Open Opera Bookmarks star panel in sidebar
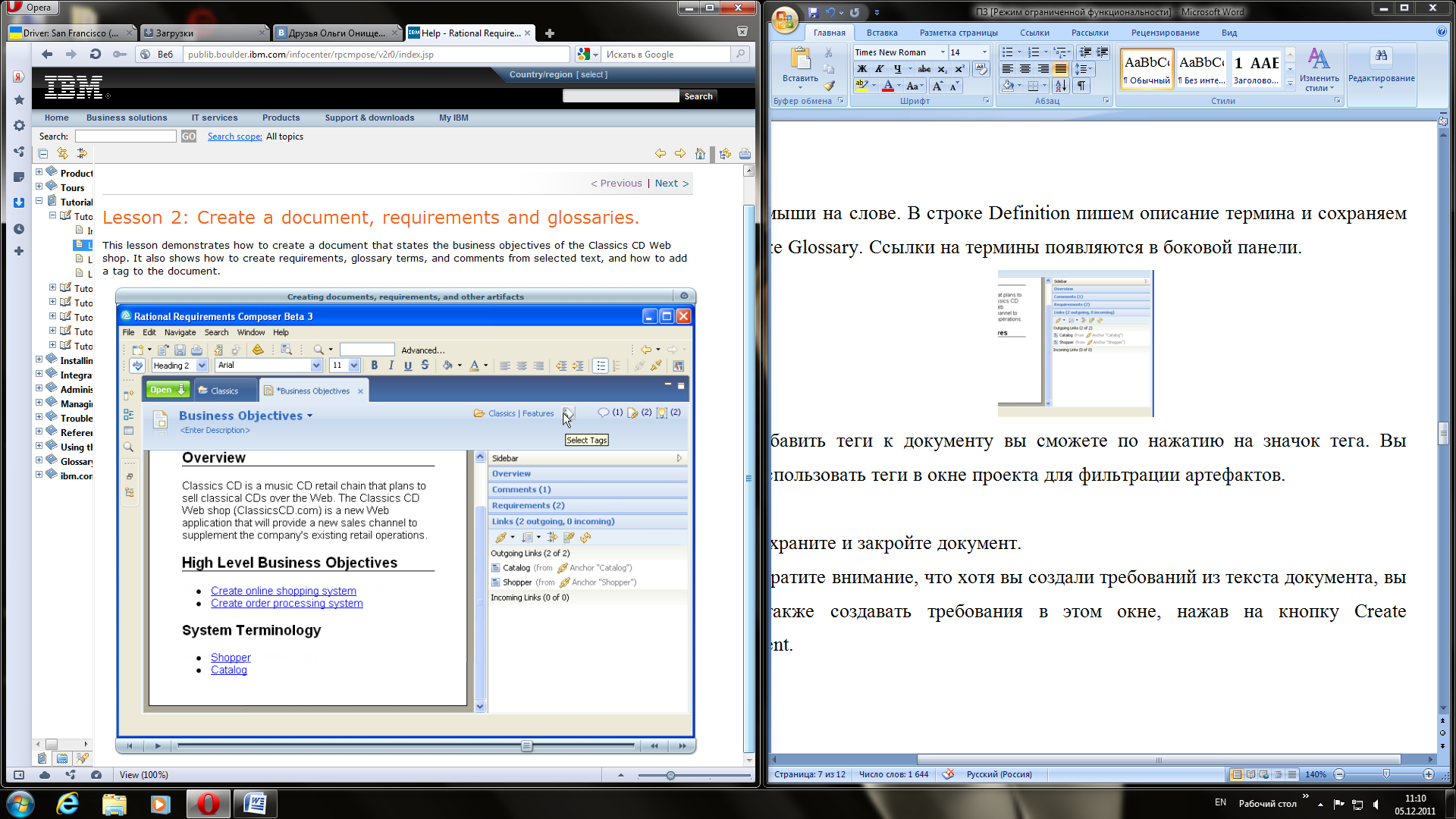The image size is (1456, 819). pyautogui.click(x=19, y=100)
